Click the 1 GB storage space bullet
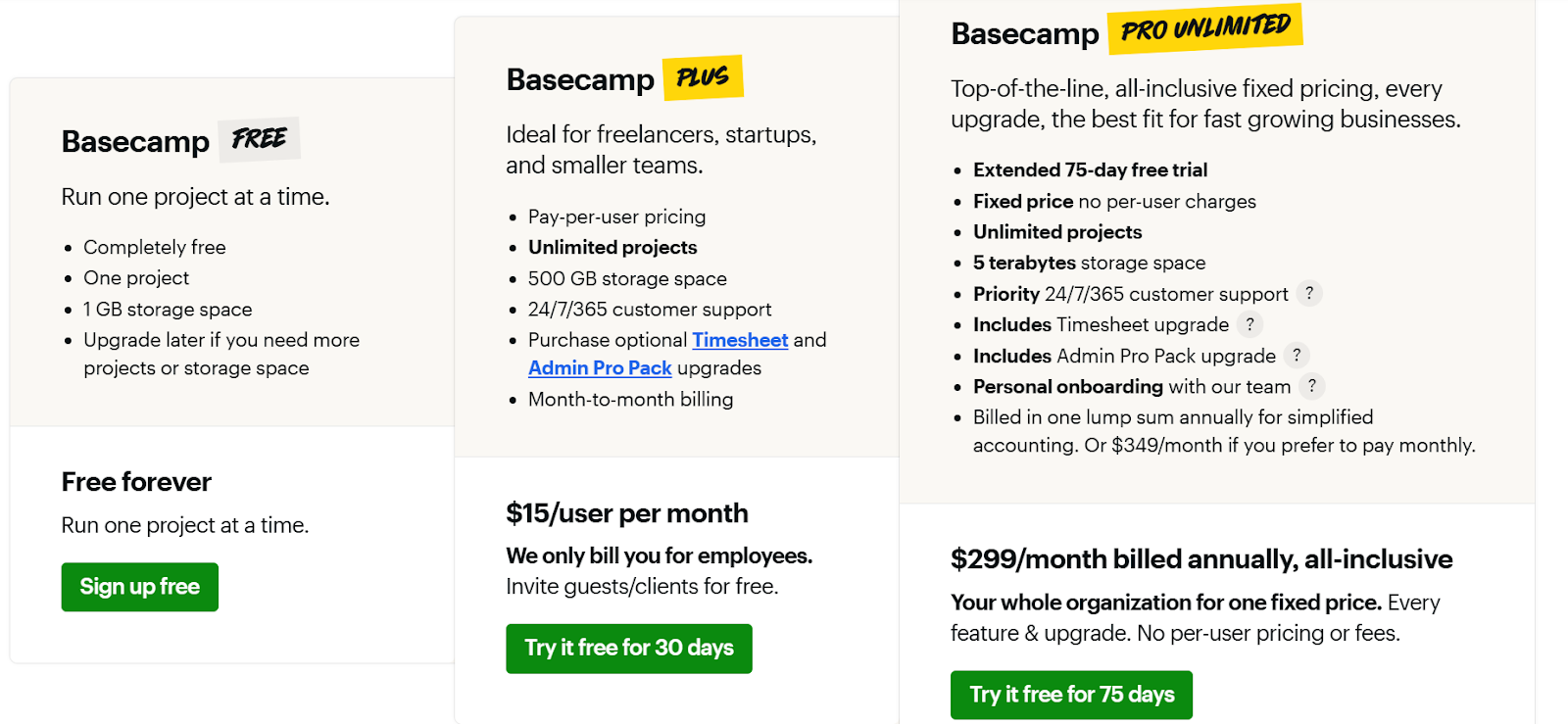The width and height of the screenshot is (1568, 724). click(168, 310)
